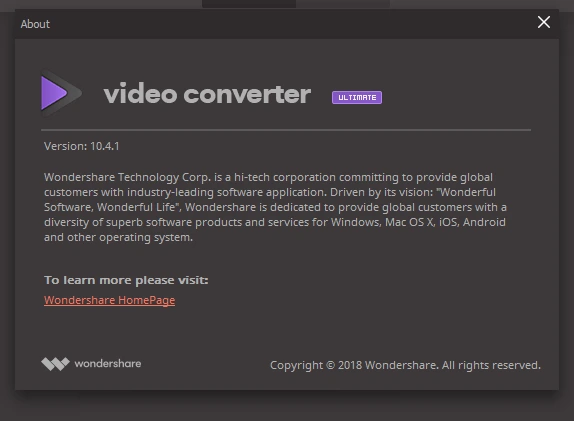Click the Version: 10.4.1 label

(x=82, y=146)
